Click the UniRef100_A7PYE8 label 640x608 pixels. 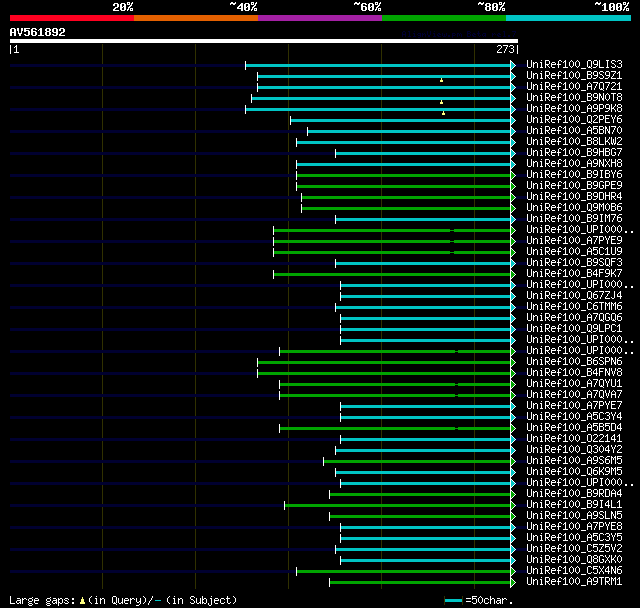pyautogui.click(x=574, y=527)
